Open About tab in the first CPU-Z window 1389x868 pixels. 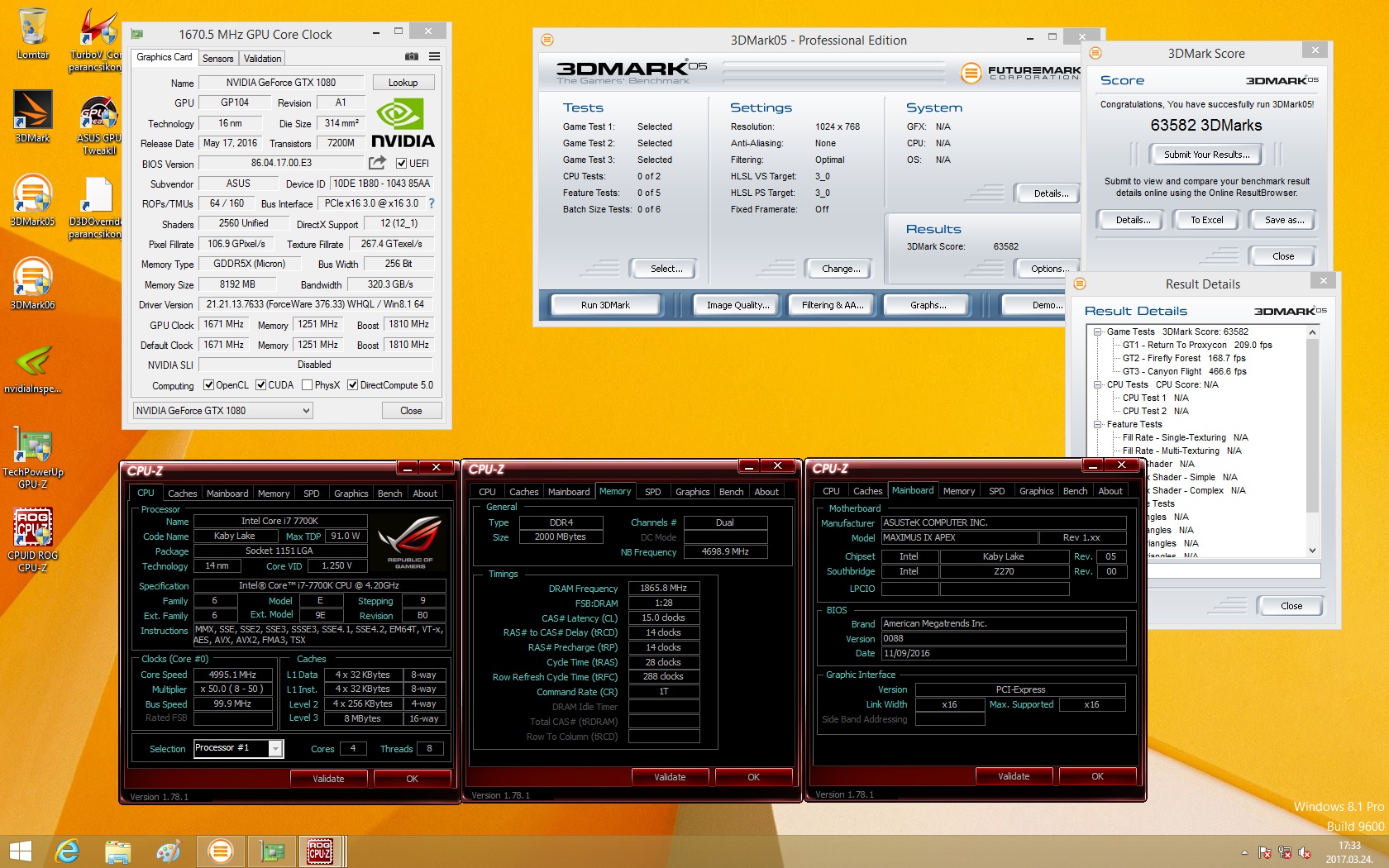coord(425,494)
